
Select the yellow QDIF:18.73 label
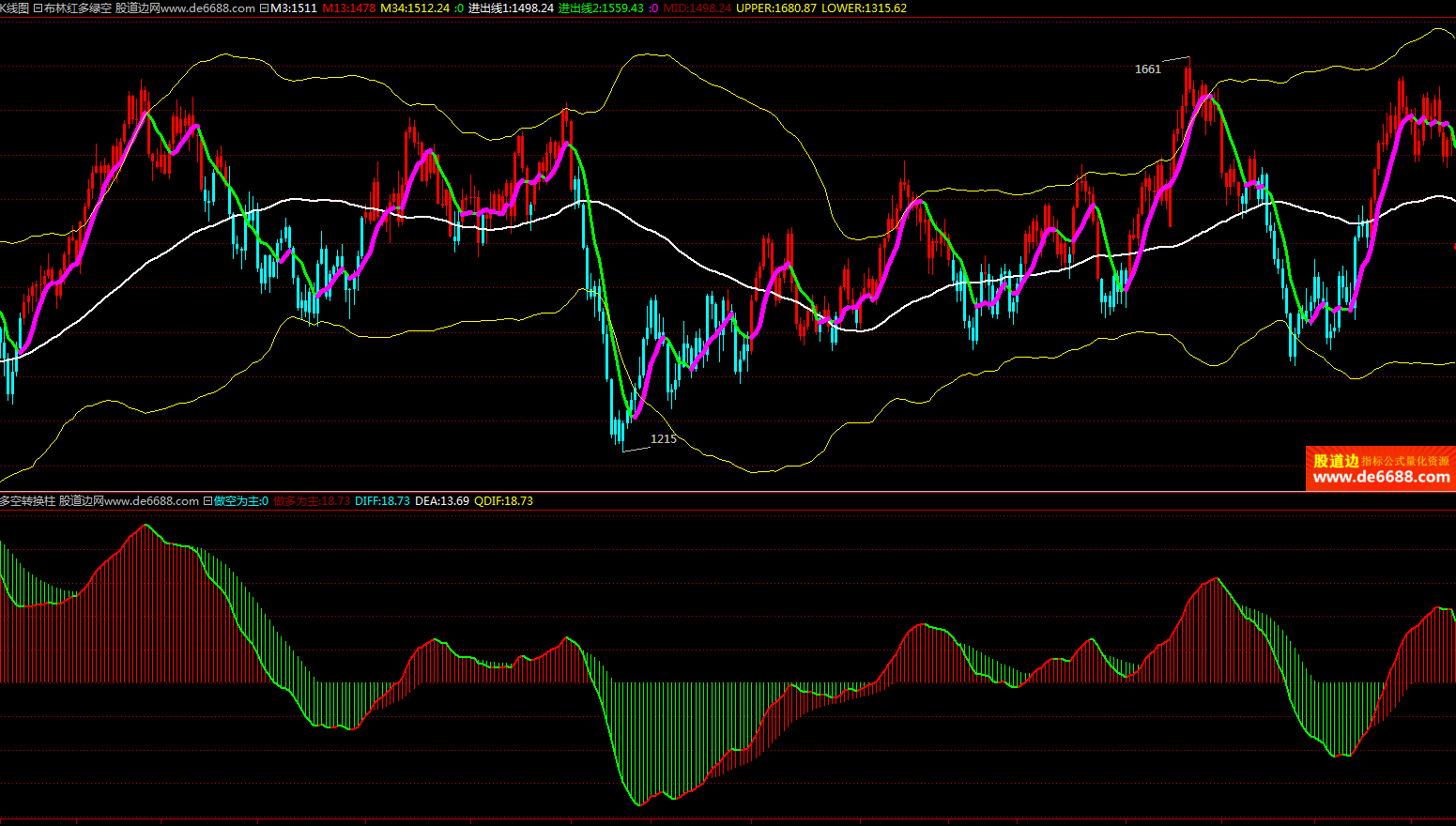tap(503, 501)
